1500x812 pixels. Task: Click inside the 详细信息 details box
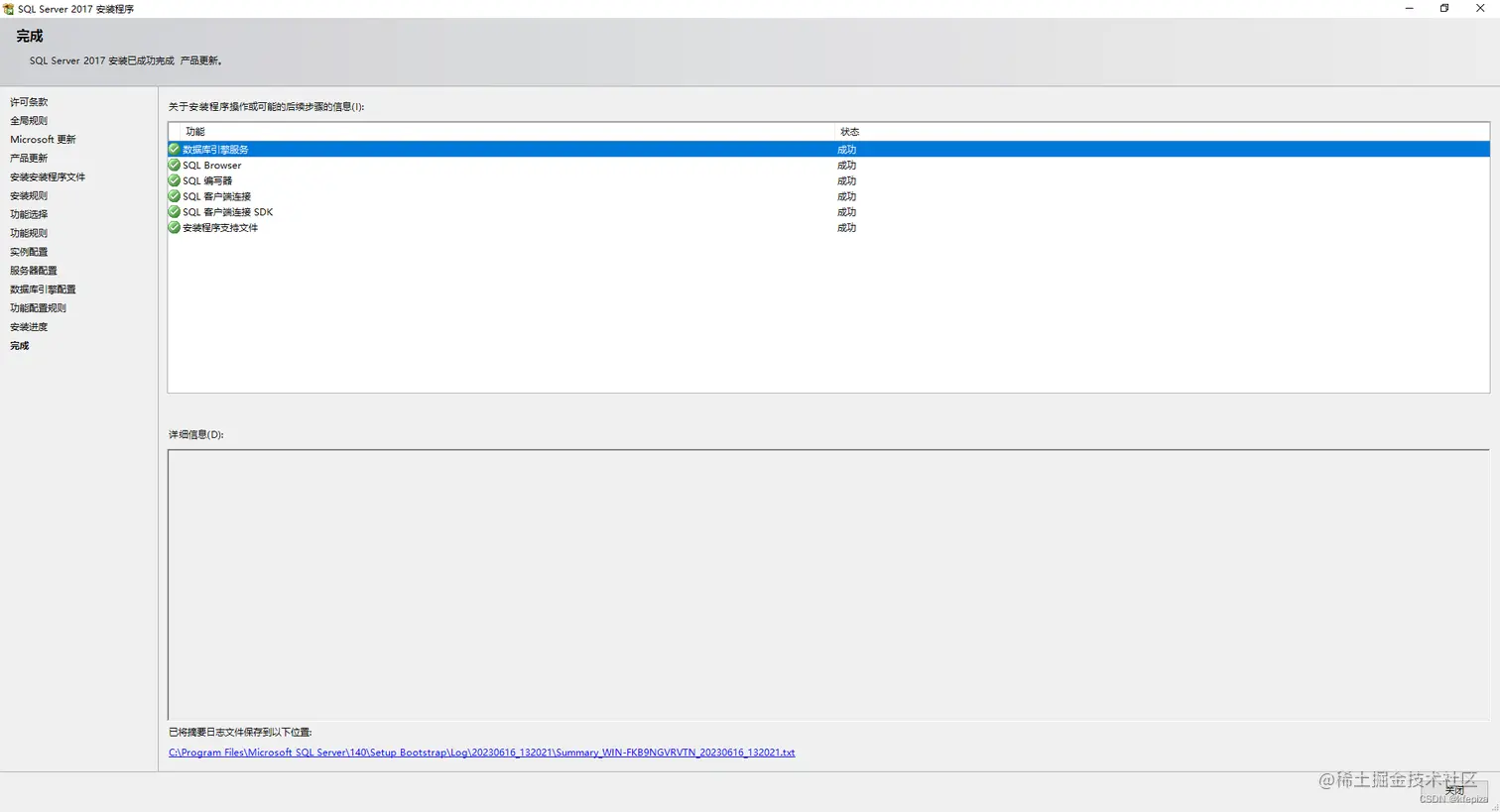[828, 585]
